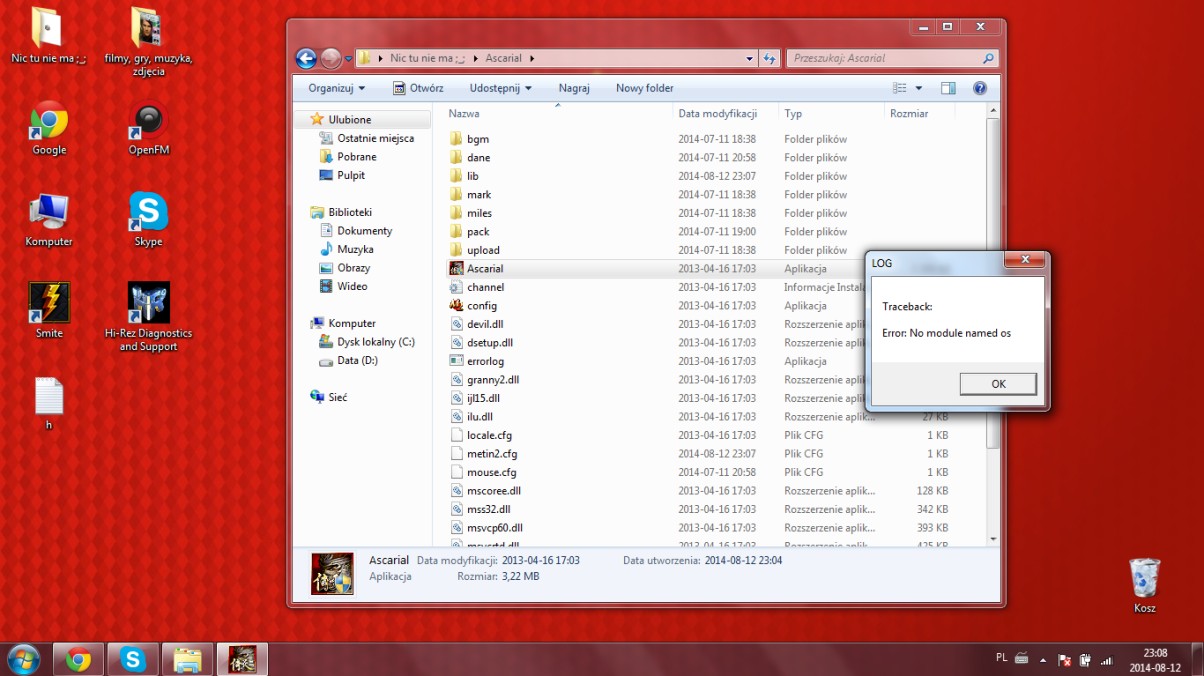The height and width of the screenshot is (676, 1204).
Task: Show the preview pane in Explorer
Action: tap(948, 88)
